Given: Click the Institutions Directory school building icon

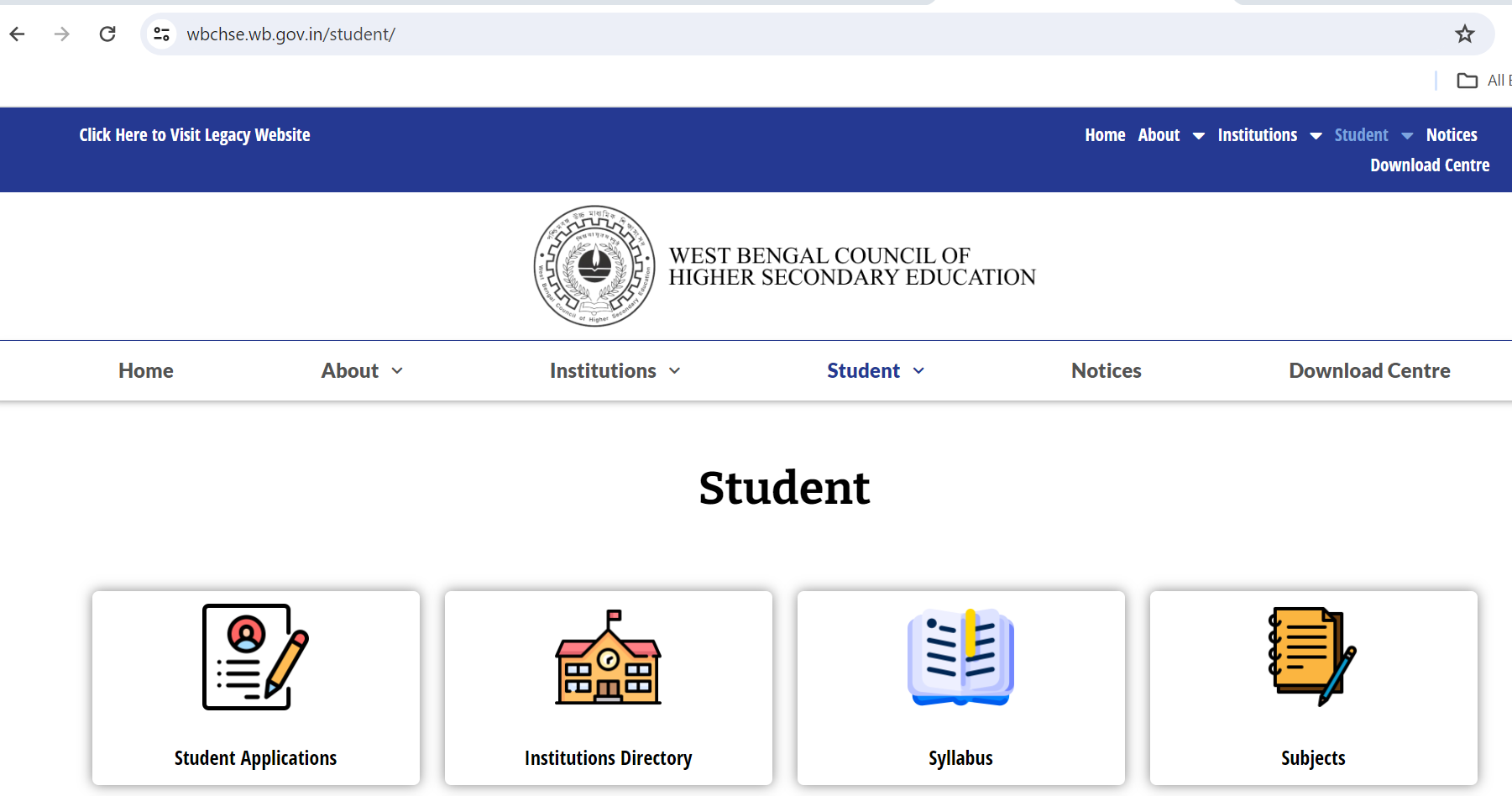Looking at the screenshot, I should point(609,657).
